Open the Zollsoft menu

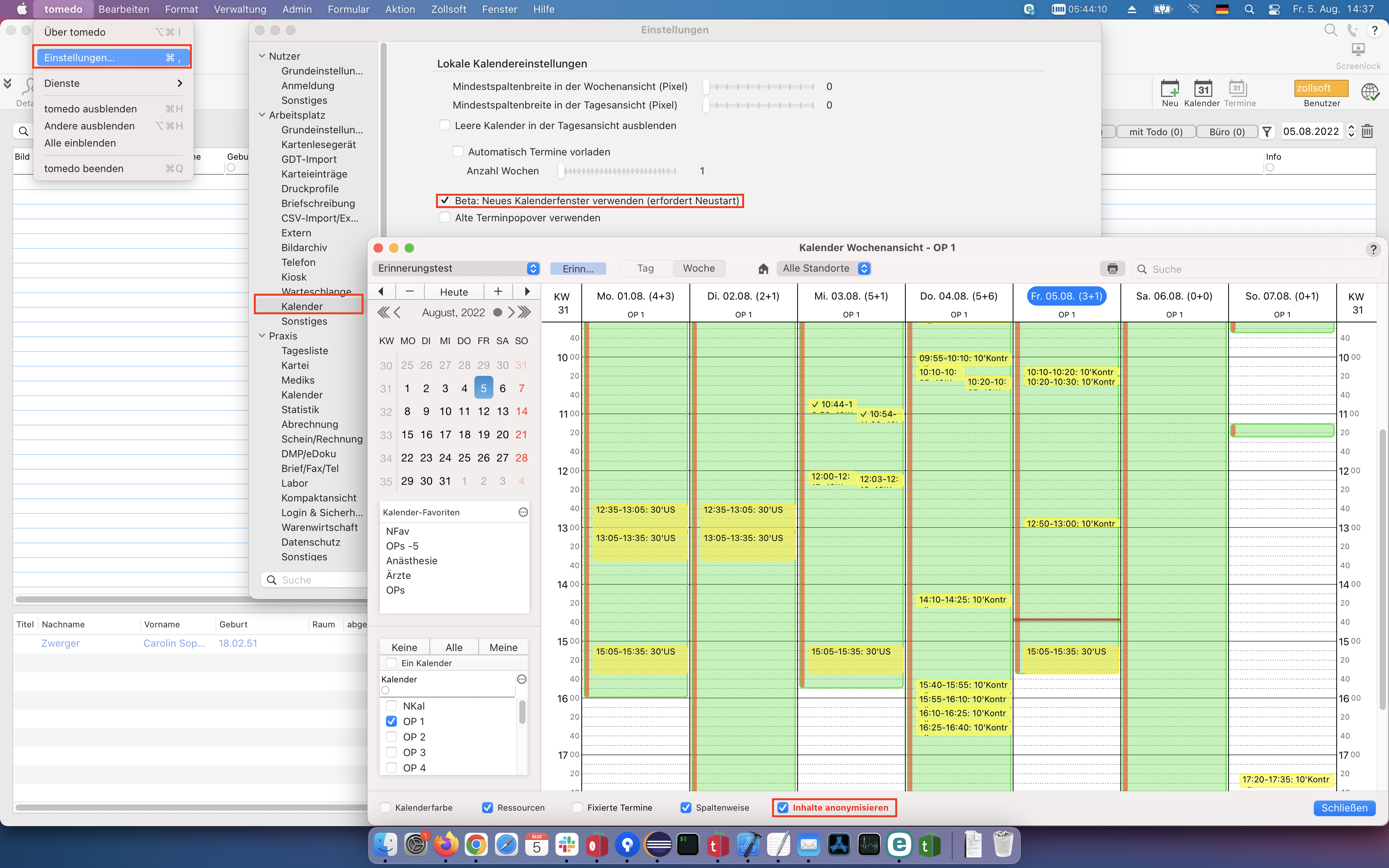(x=448, y=9)
